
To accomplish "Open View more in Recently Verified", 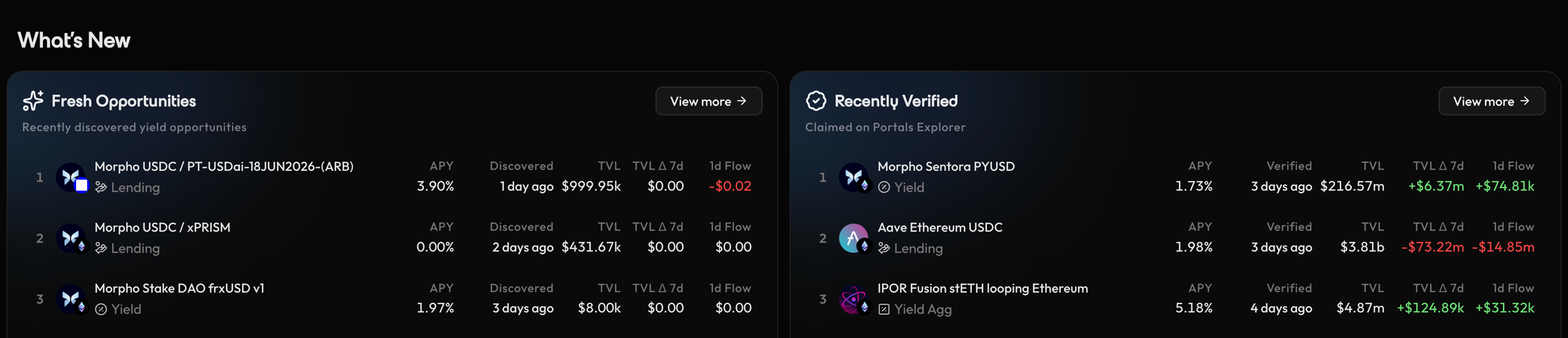I will (1491, 101).
